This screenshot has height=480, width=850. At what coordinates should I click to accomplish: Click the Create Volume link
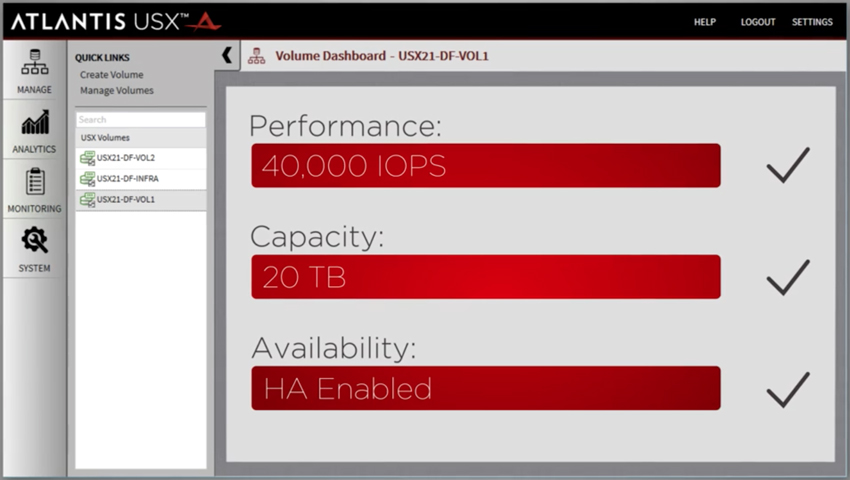coord(112,75)
